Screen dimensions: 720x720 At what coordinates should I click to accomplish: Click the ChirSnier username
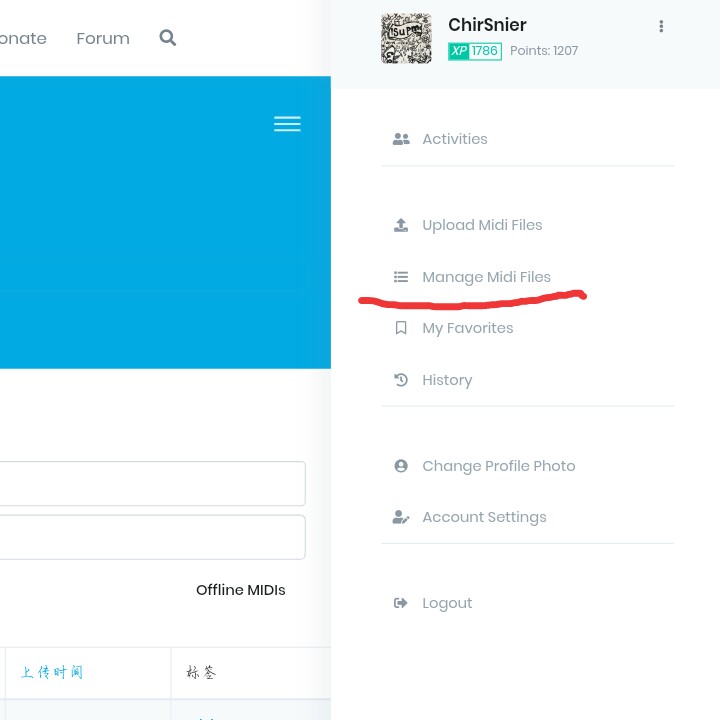[487, 25]
